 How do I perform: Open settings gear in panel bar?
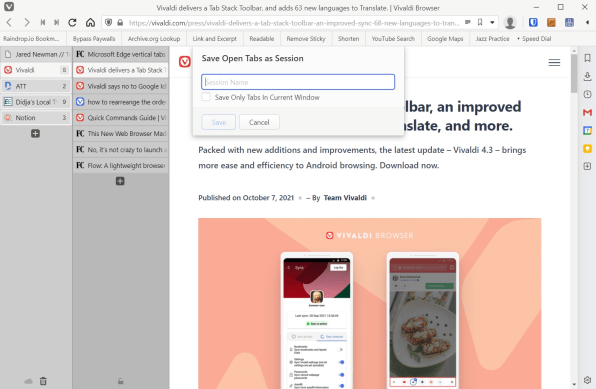(587, 380)
